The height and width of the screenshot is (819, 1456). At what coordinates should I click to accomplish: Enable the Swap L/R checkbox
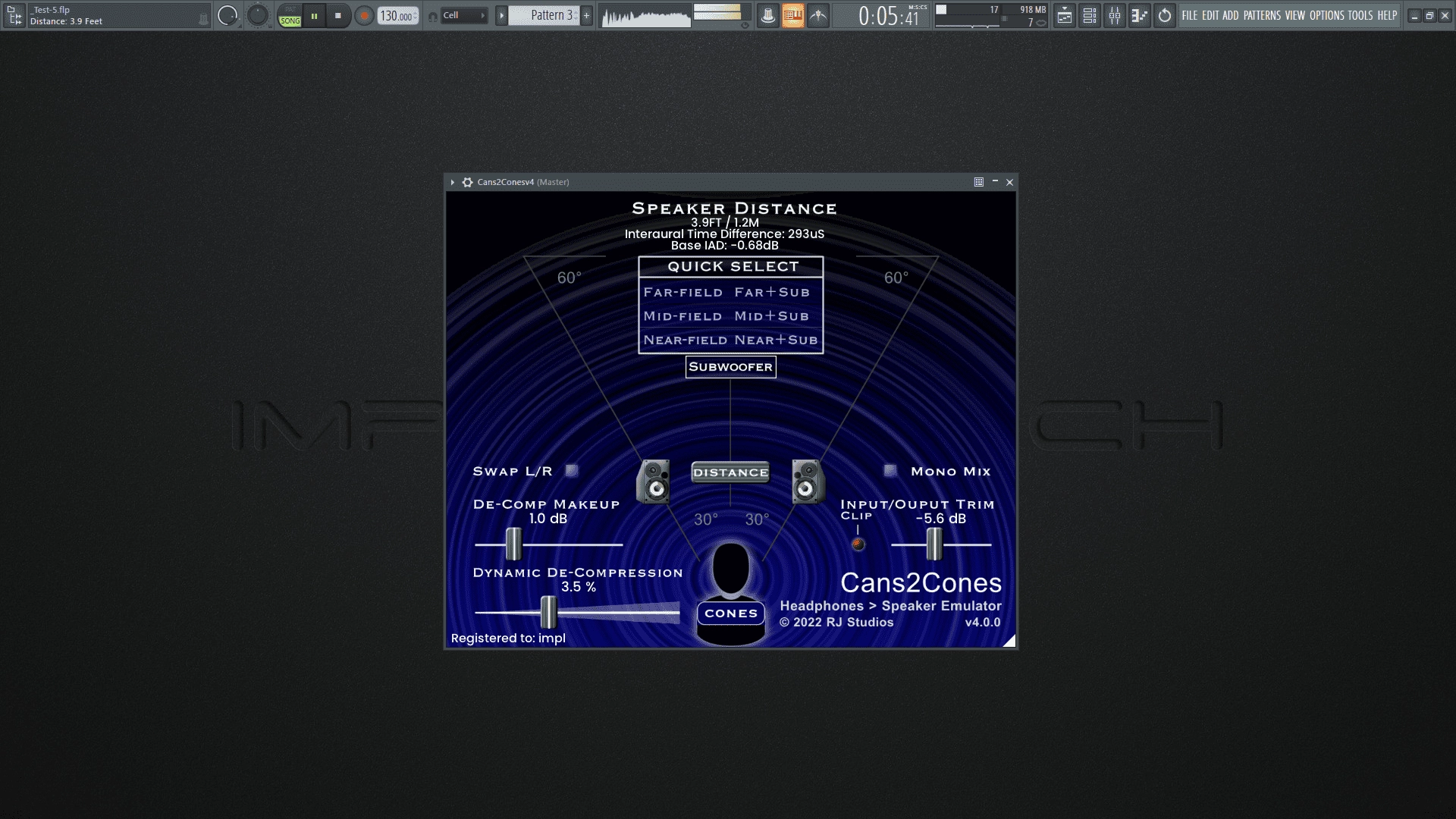(573, 471)
